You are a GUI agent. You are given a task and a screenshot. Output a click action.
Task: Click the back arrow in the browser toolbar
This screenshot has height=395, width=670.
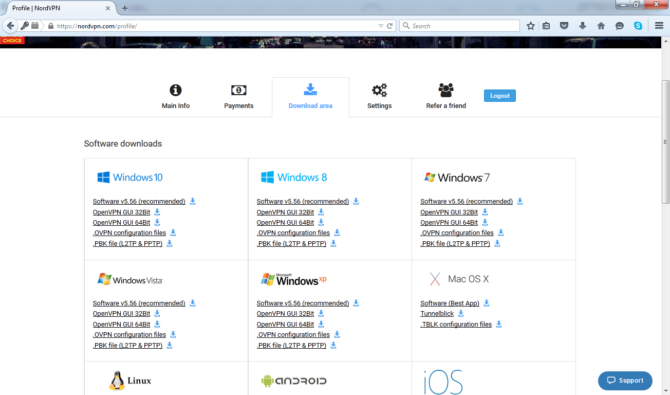[10, 26]
